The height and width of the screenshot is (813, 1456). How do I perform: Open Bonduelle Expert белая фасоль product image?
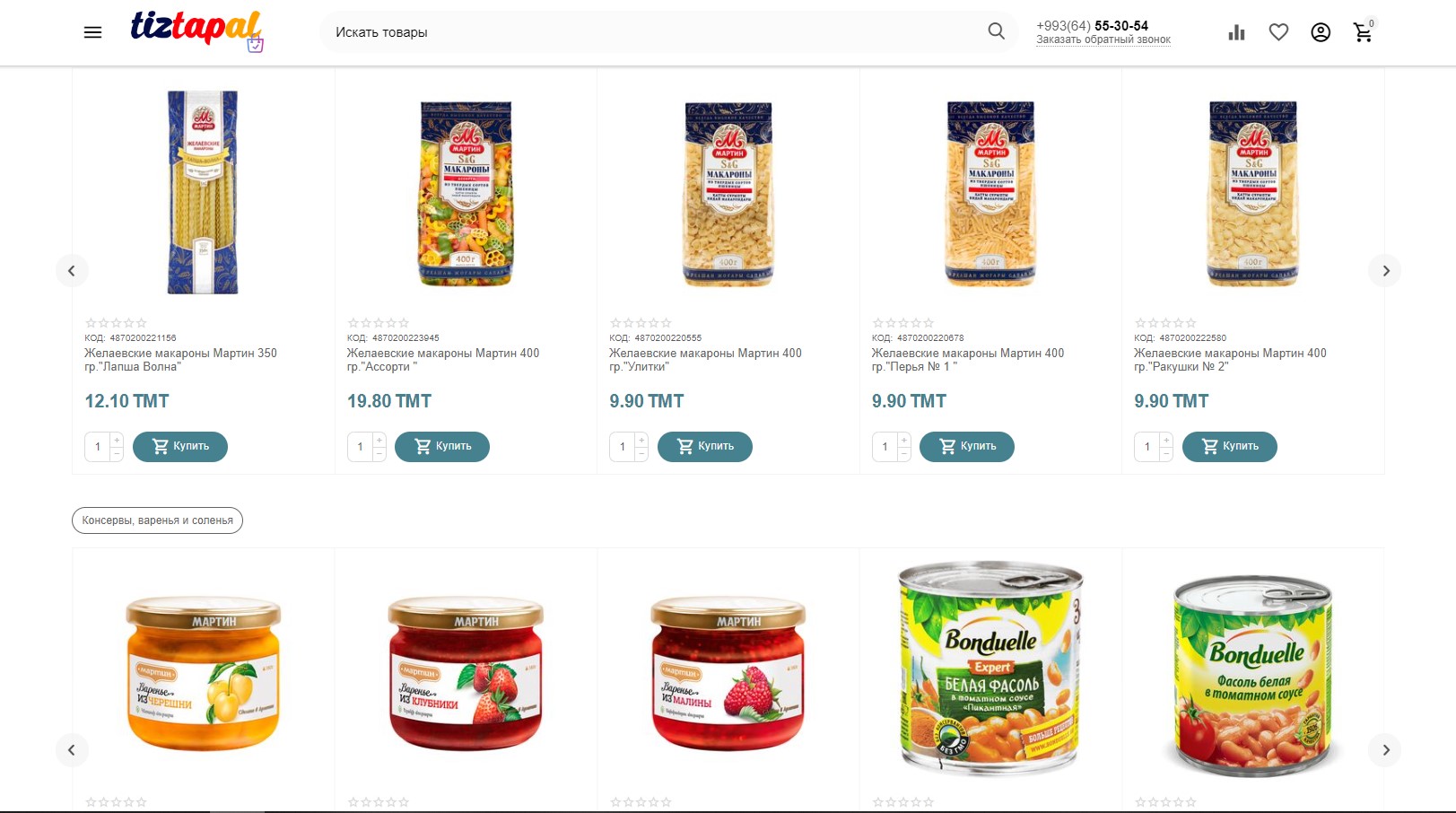[990, 669]
